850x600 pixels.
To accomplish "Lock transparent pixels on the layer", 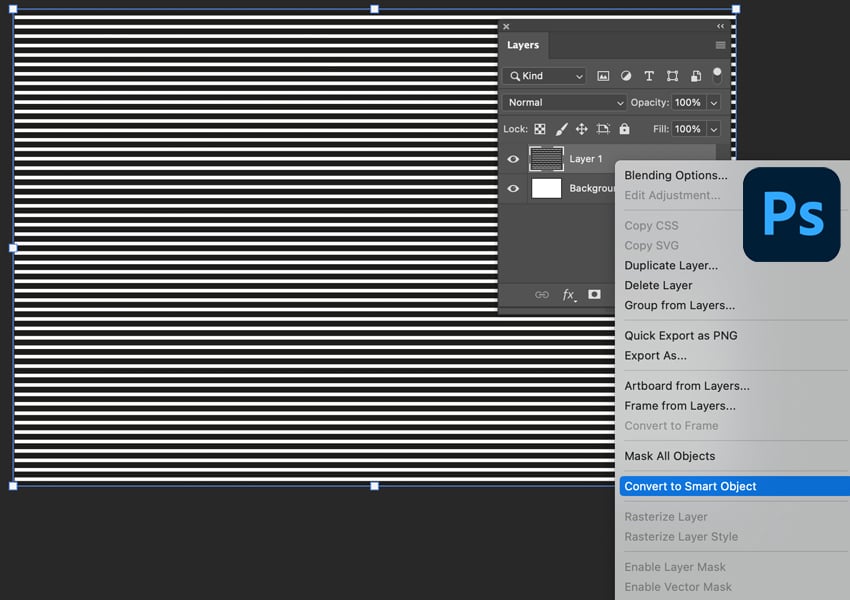I will (x=540, y=129).
